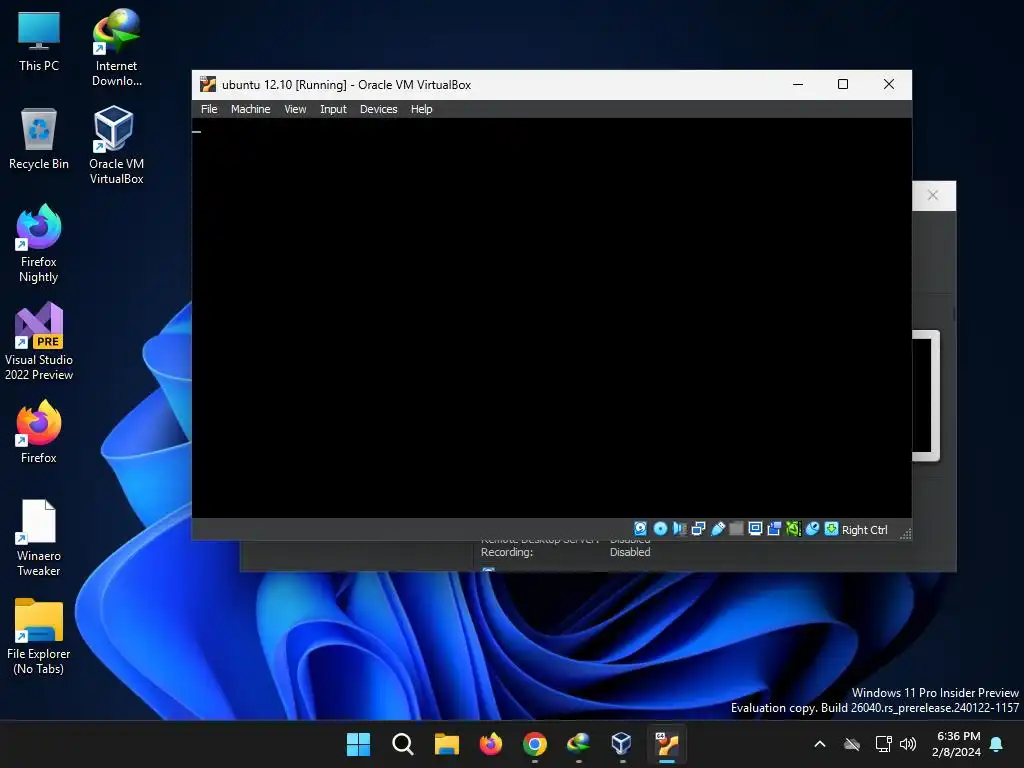Open the File menu in VirtualBox
Image resolution: width=1024 pixels, height=768 pixels.
[209, 109]
